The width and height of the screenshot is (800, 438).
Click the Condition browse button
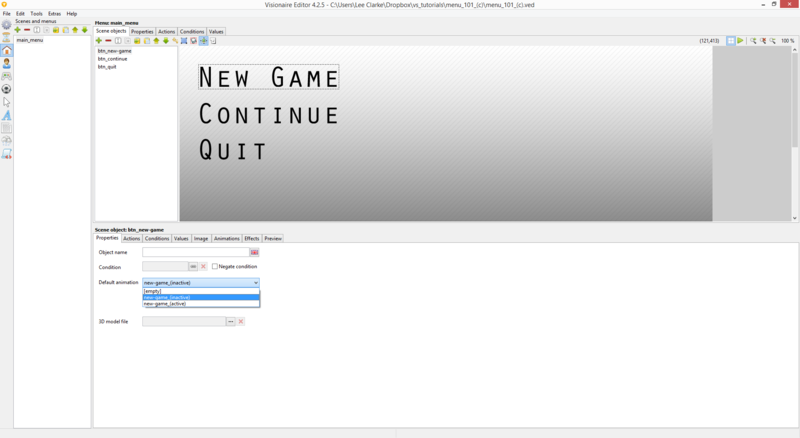click(x=193, y=267)
